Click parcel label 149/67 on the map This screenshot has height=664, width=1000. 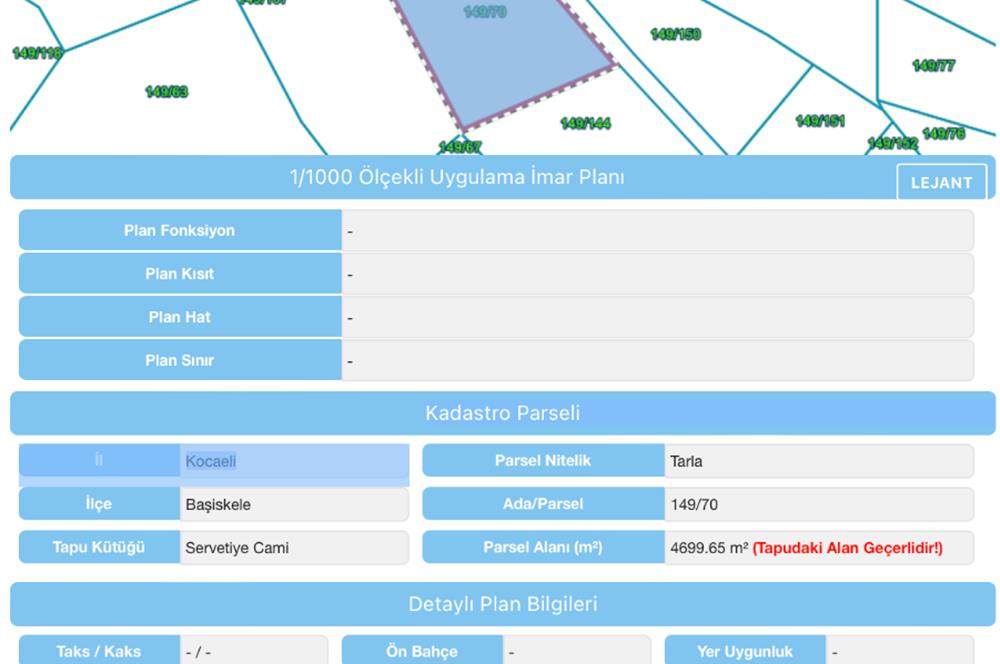pos(460,147)
